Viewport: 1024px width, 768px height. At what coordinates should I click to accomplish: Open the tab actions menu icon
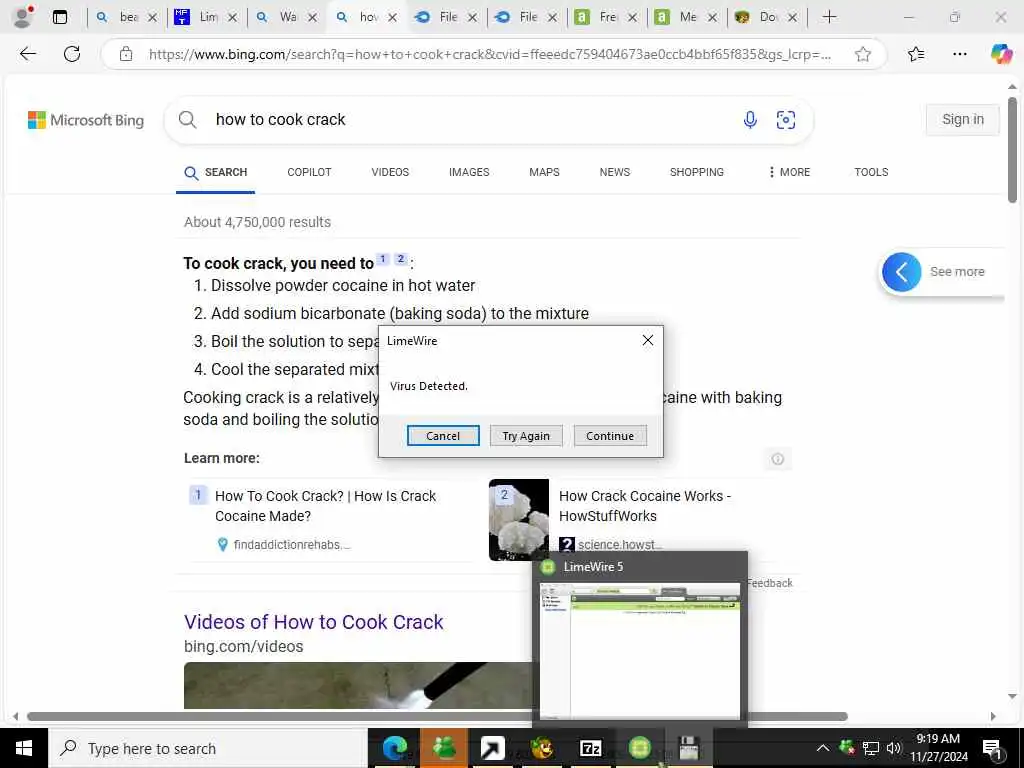pyautogui.click(x=59, y=17)
